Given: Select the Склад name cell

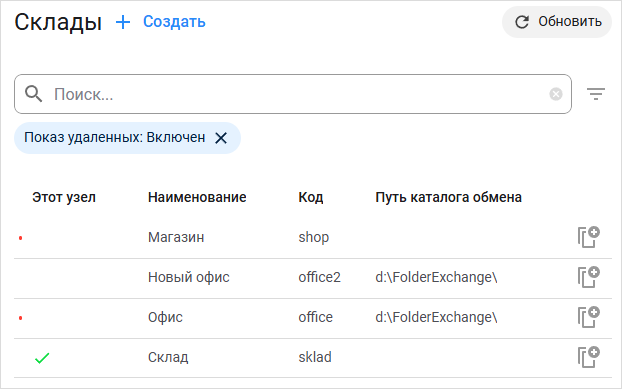Looking at the screenshot, I should 168,357.
